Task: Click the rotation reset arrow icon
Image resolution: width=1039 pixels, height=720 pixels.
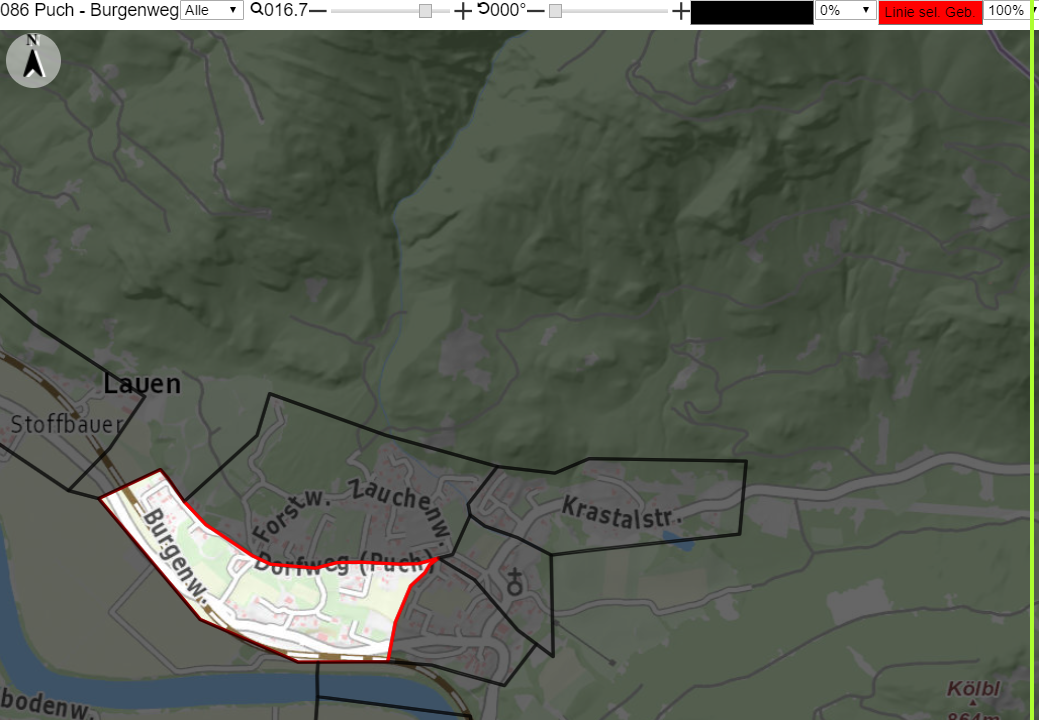Action: [483, 9]
